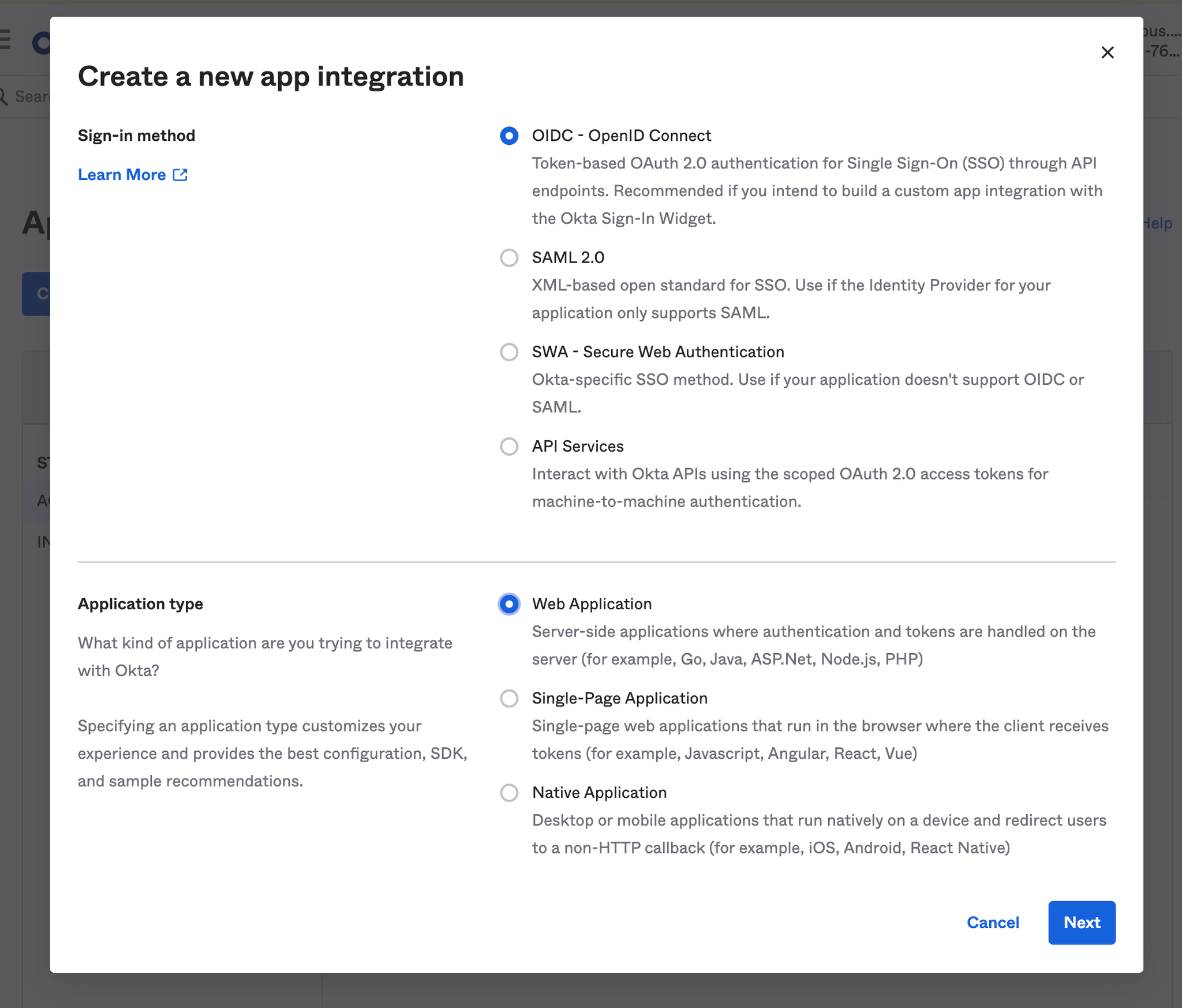Click the 'Native Application' label text
This screenshot has width=1182, height=1008.
click(599, 793)
